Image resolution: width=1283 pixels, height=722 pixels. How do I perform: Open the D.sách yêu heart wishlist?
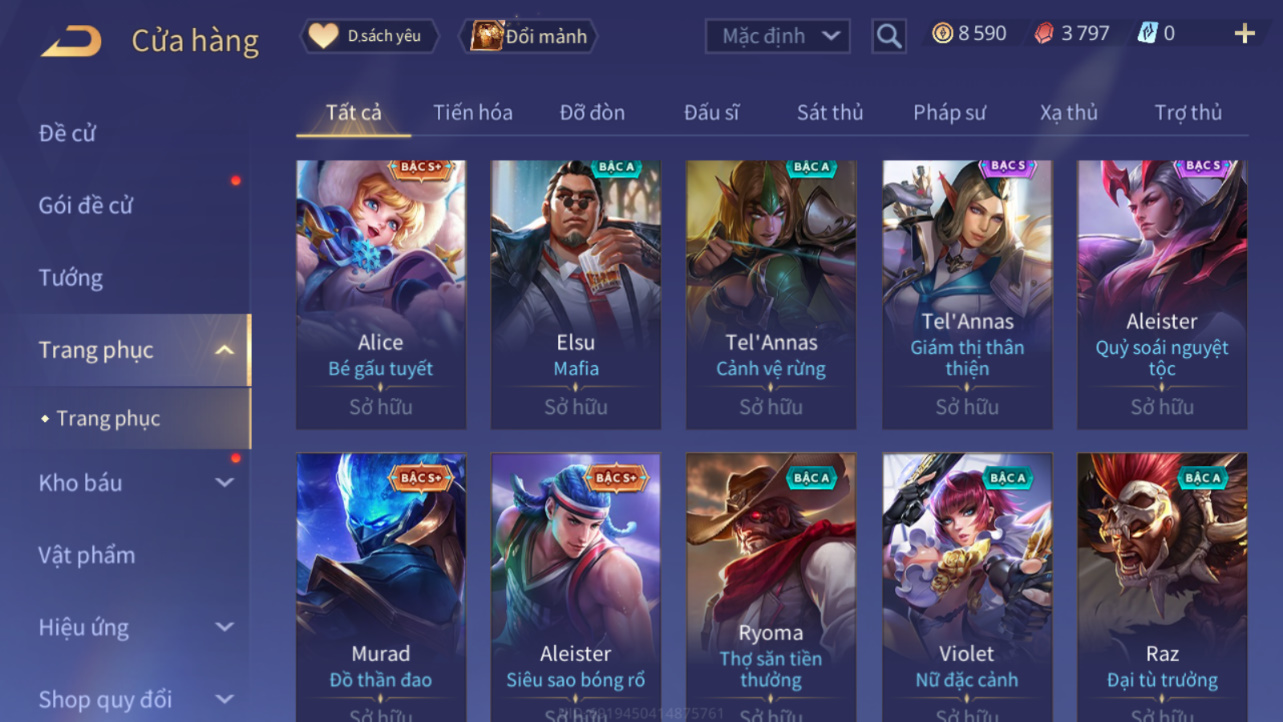click(365, 36)
